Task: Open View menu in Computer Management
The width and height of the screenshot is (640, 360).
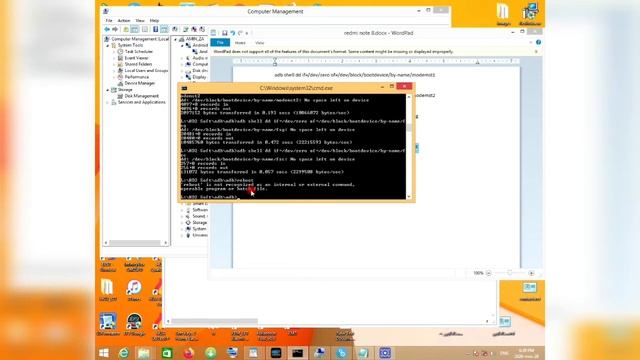Action: click(140, 20)
